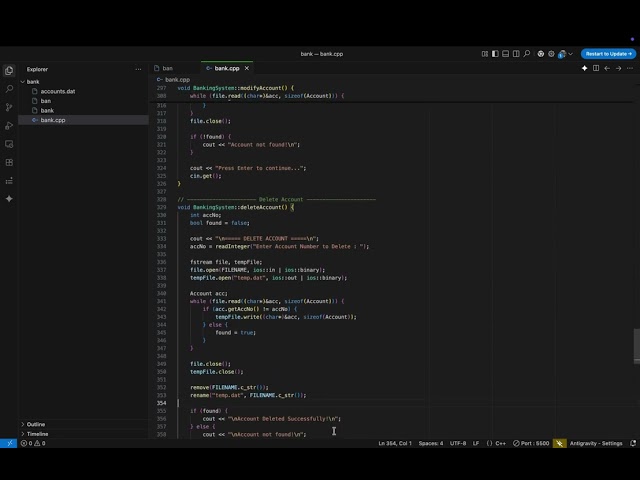Viewport: 640px width, 480px height.
Task: Click the settings gear in title bar
Action: [x=551, y=54]
